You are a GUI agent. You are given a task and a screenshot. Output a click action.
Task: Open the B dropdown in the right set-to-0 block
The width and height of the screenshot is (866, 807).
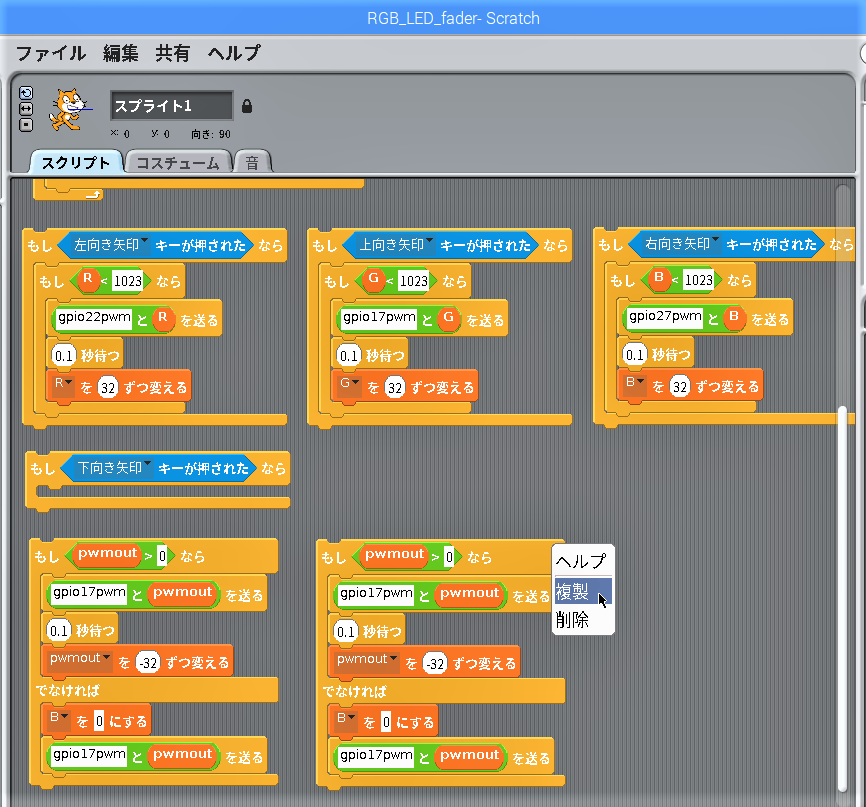346,719
